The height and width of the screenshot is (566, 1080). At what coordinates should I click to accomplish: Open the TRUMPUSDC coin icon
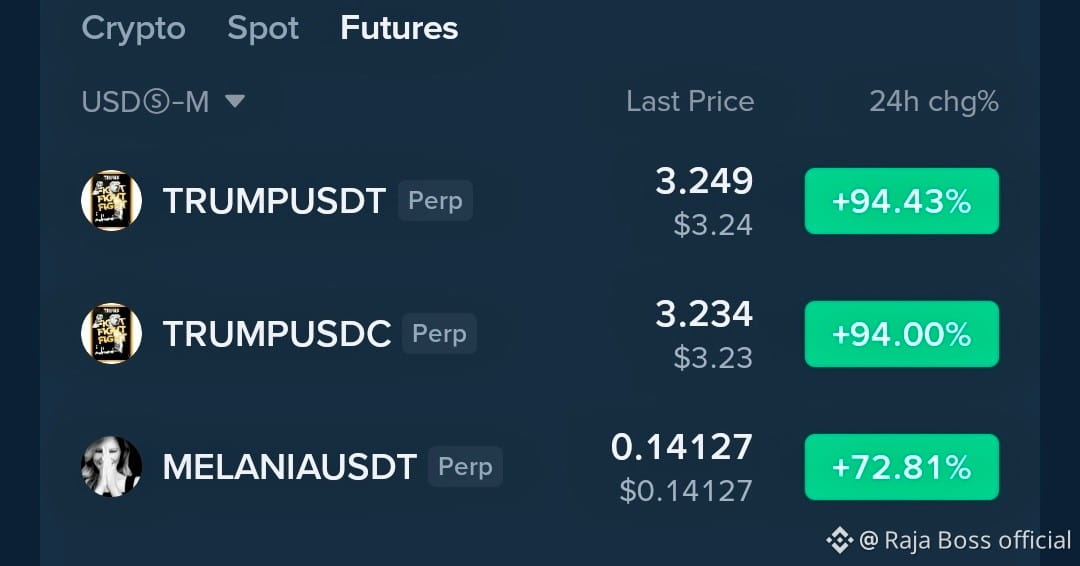coord(112,333)
